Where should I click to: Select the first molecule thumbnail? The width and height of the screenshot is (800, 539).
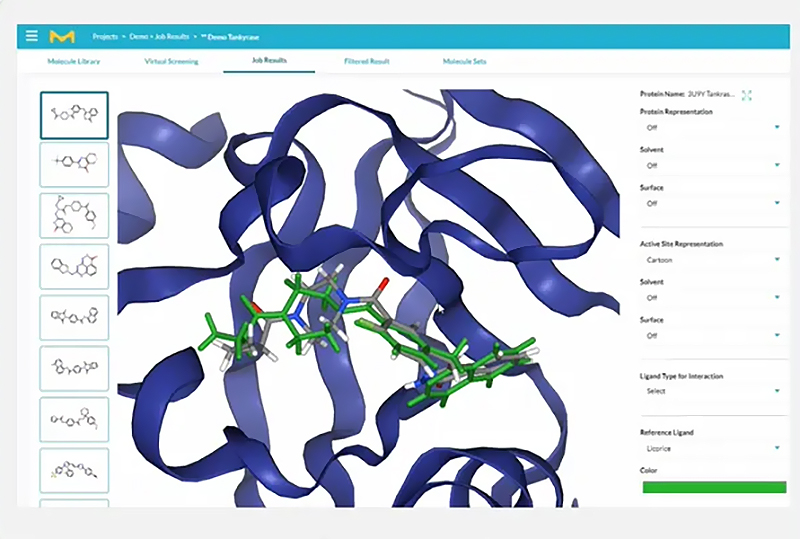coord(74,115)
